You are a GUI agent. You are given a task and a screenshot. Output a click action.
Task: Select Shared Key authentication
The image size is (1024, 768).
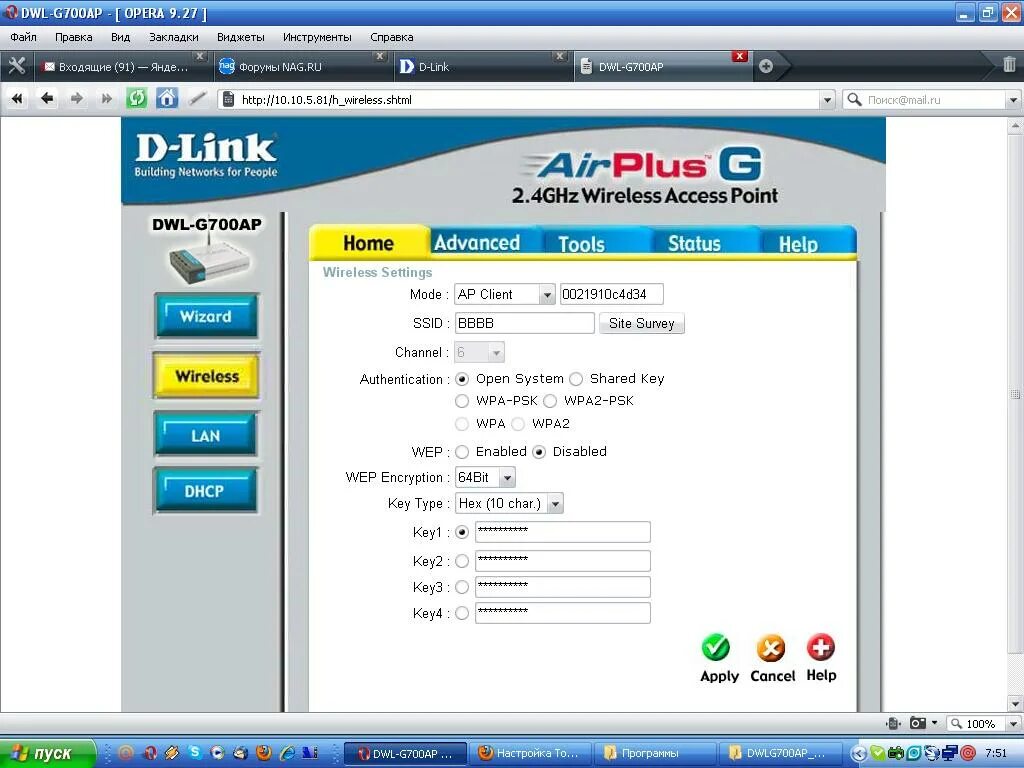[575, 379]
